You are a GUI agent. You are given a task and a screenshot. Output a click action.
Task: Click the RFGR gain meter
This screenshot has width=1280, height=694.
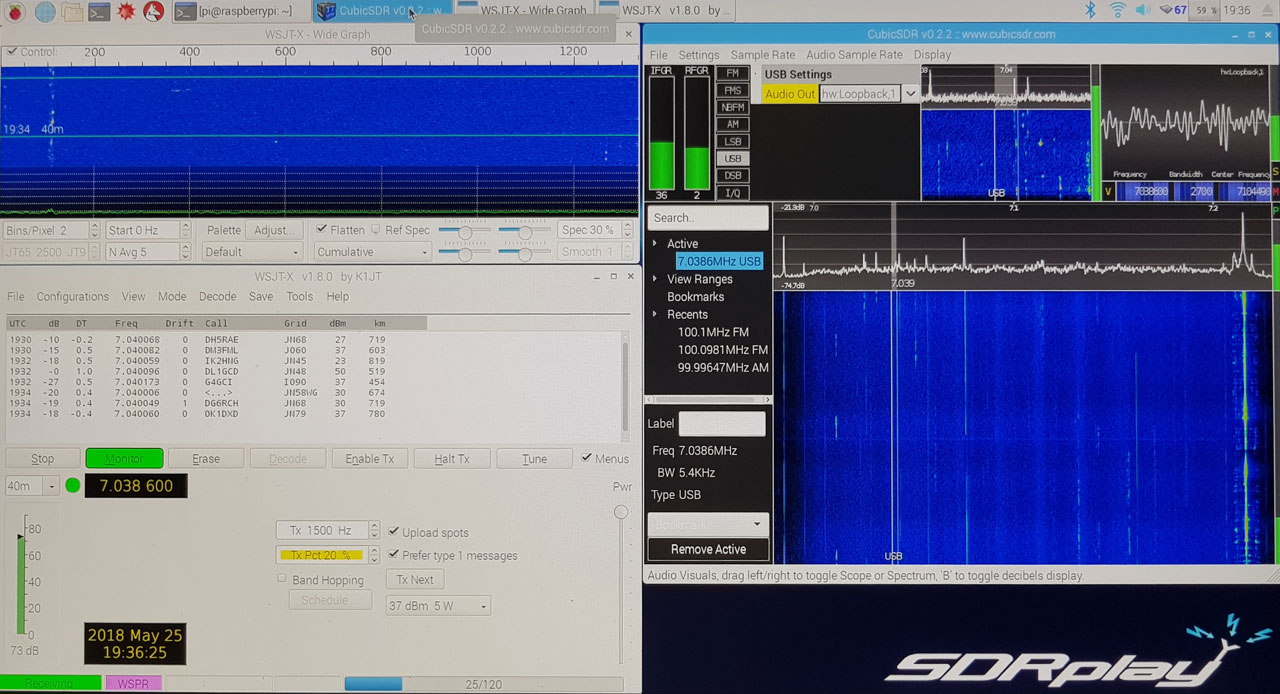pyautogui.click(x=697, y=132)
